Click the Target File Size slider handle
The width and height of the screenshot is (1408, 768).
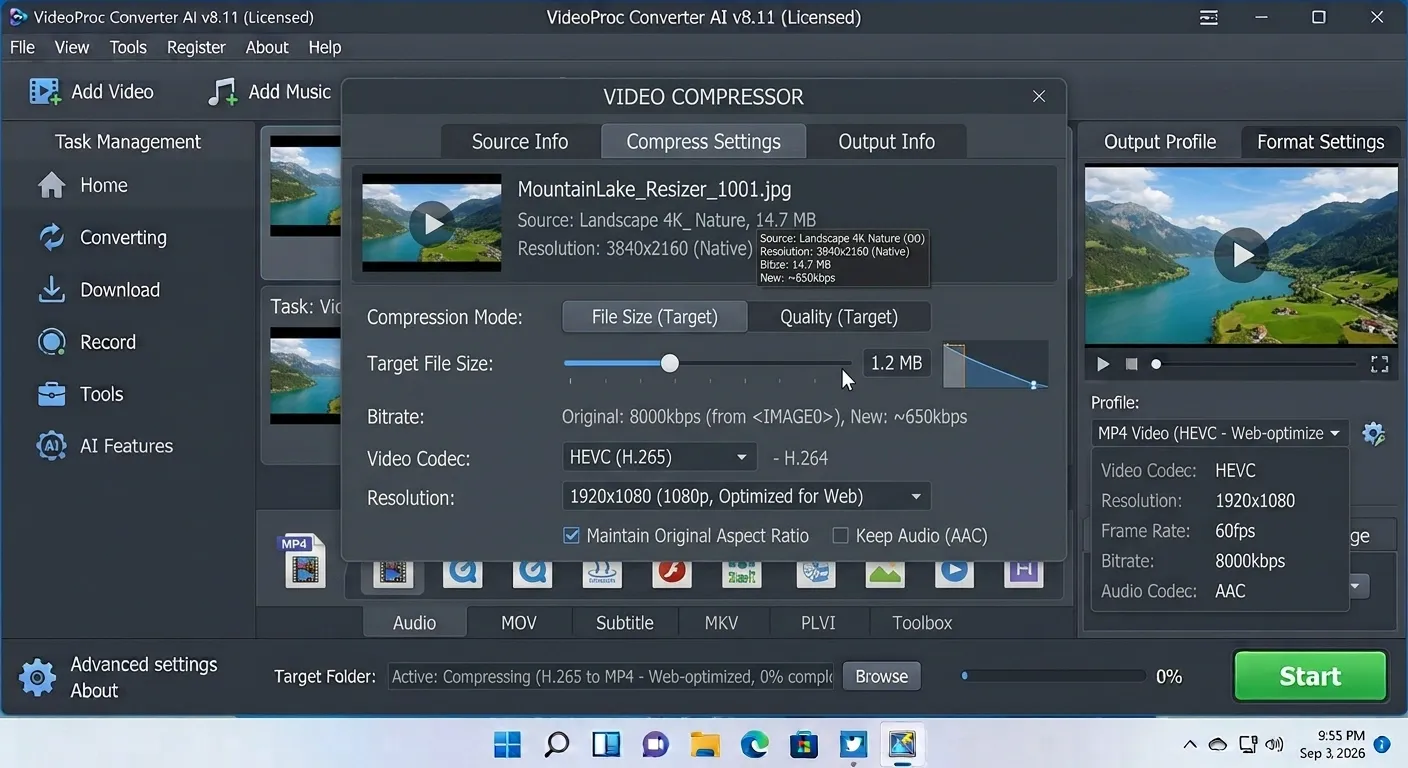[x=670, y=363]
